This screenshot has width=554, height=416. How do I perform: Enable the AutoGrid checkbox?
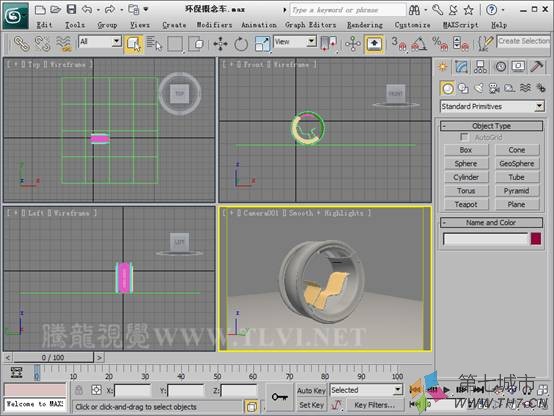(x=464, y=137)
